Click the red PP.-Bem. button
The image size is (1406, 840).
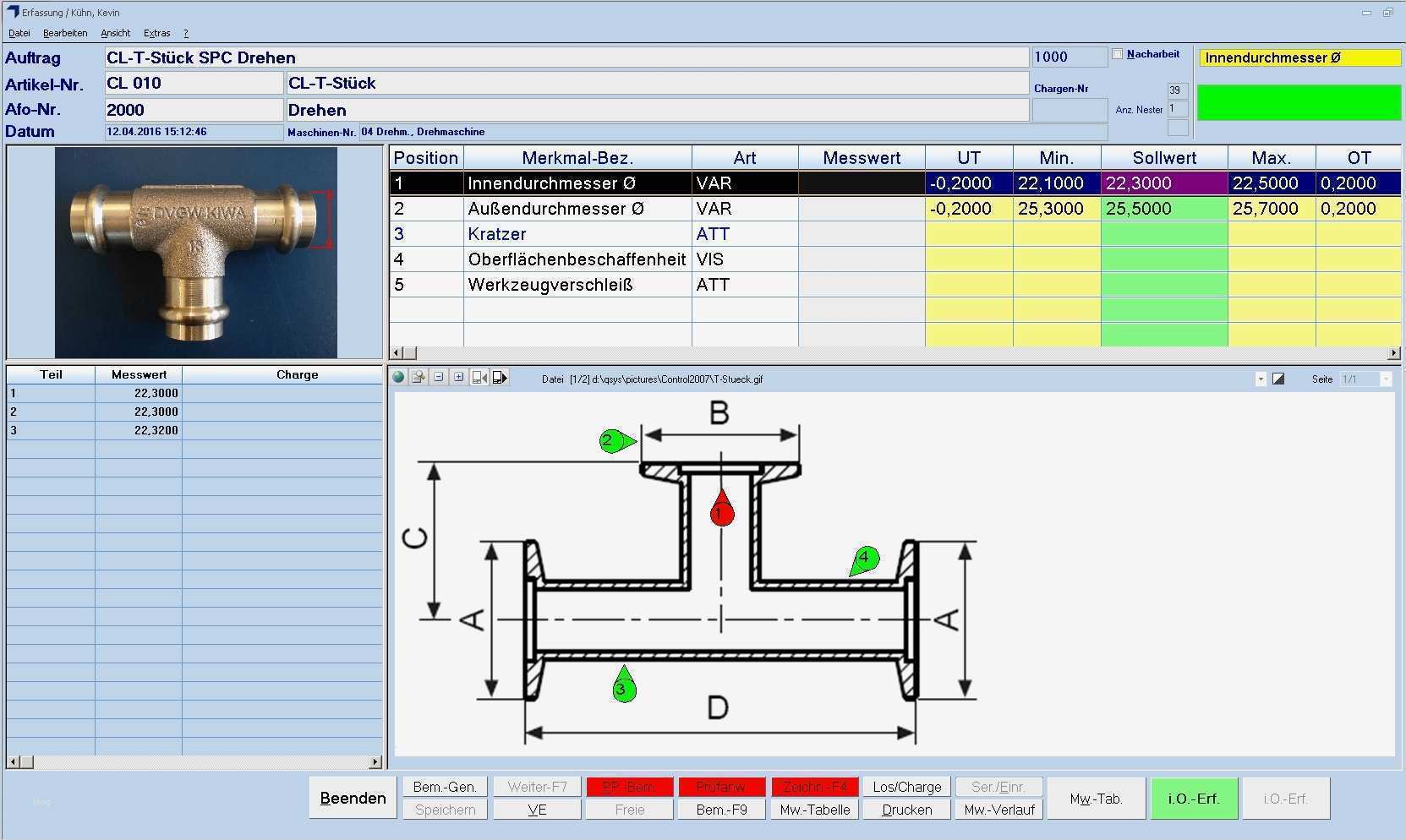629,787
